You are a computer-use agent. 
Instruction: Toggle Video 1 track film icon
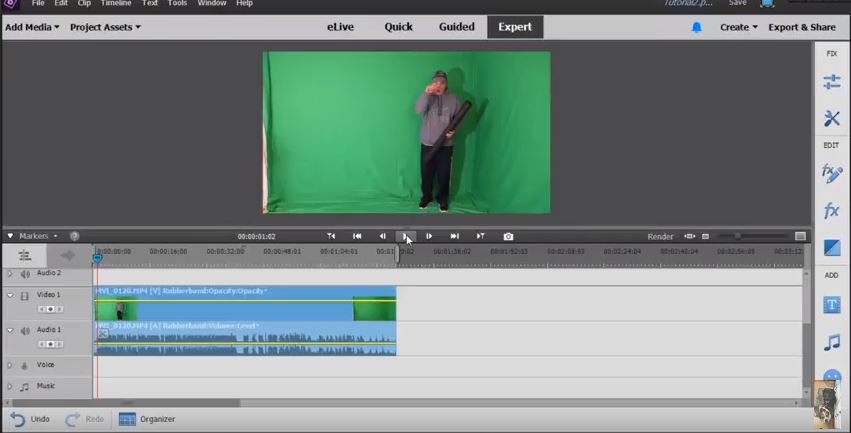click(x=24, y=296)
